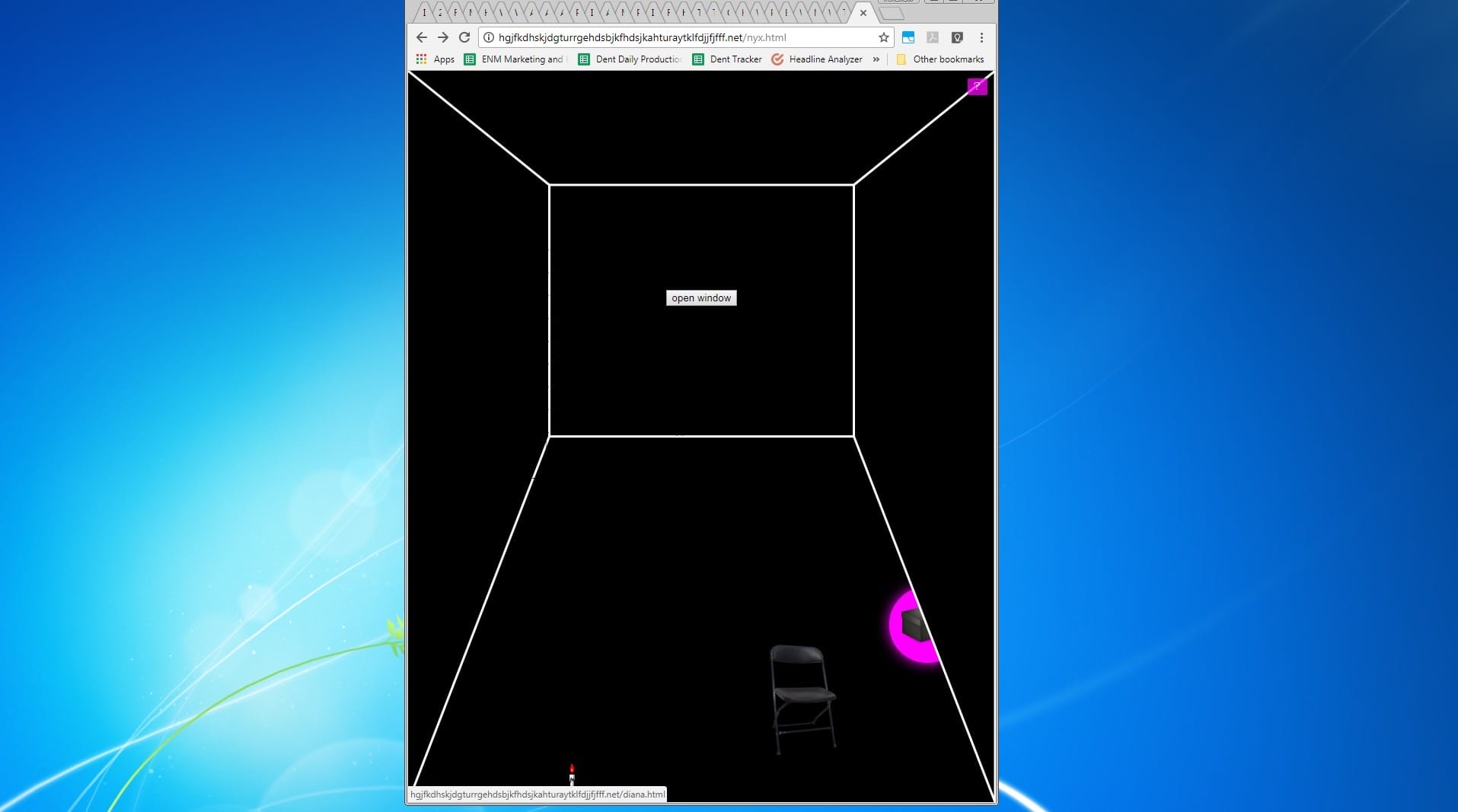Click the open window button
The height and width of the screenshot is (812, 1458).
pyautogui.click(x=701, y=298)
